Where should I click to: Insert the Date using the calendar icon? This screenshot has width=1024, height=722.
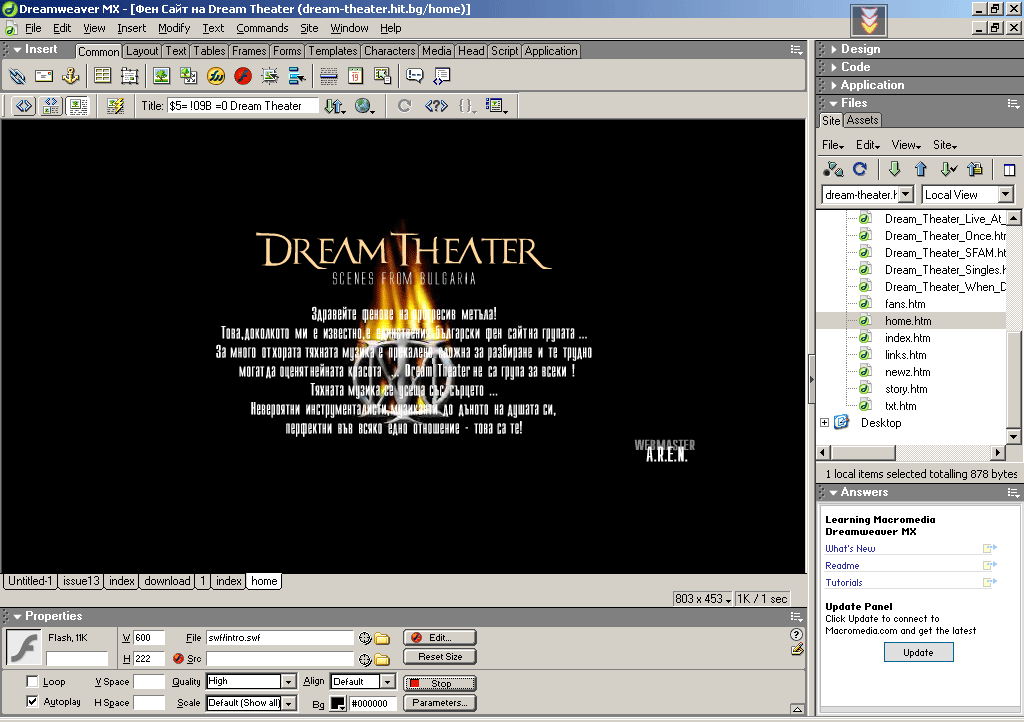tap(355, 76)
